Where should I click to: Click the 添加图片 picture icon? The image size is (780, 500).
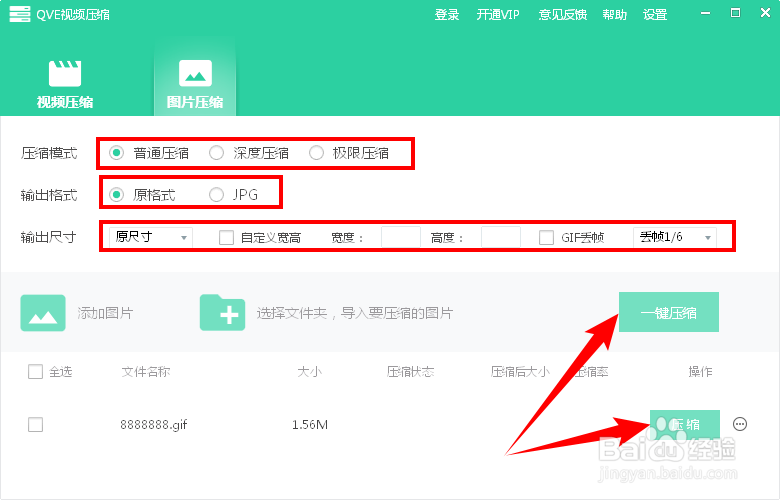tap(43, 313)
